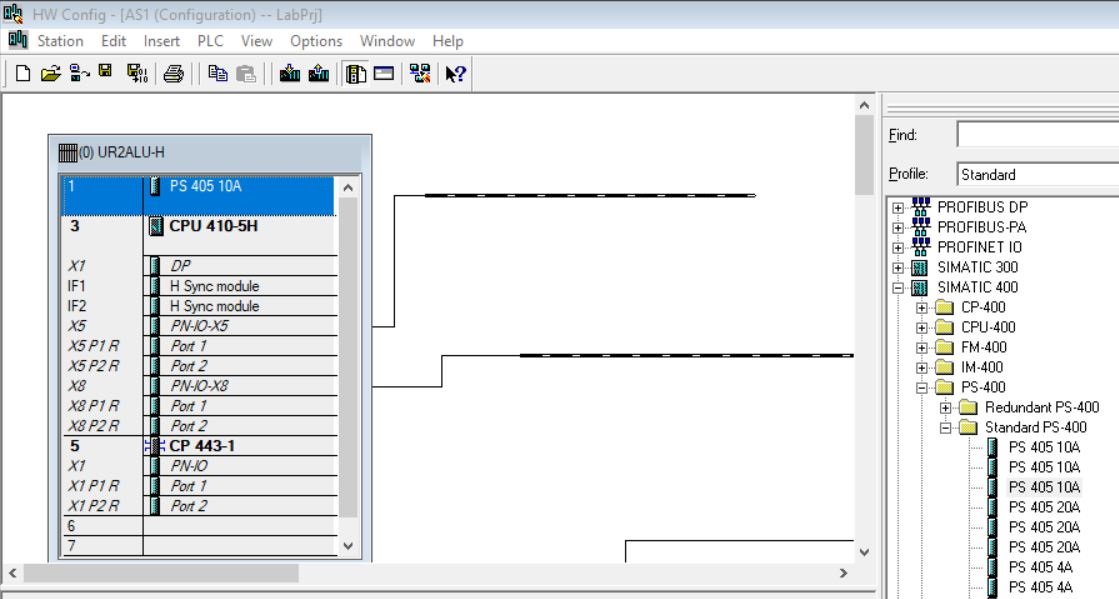The width and height of the screenshot is (1119, 599).
Task: Open the Help menu
Action: 447,41
